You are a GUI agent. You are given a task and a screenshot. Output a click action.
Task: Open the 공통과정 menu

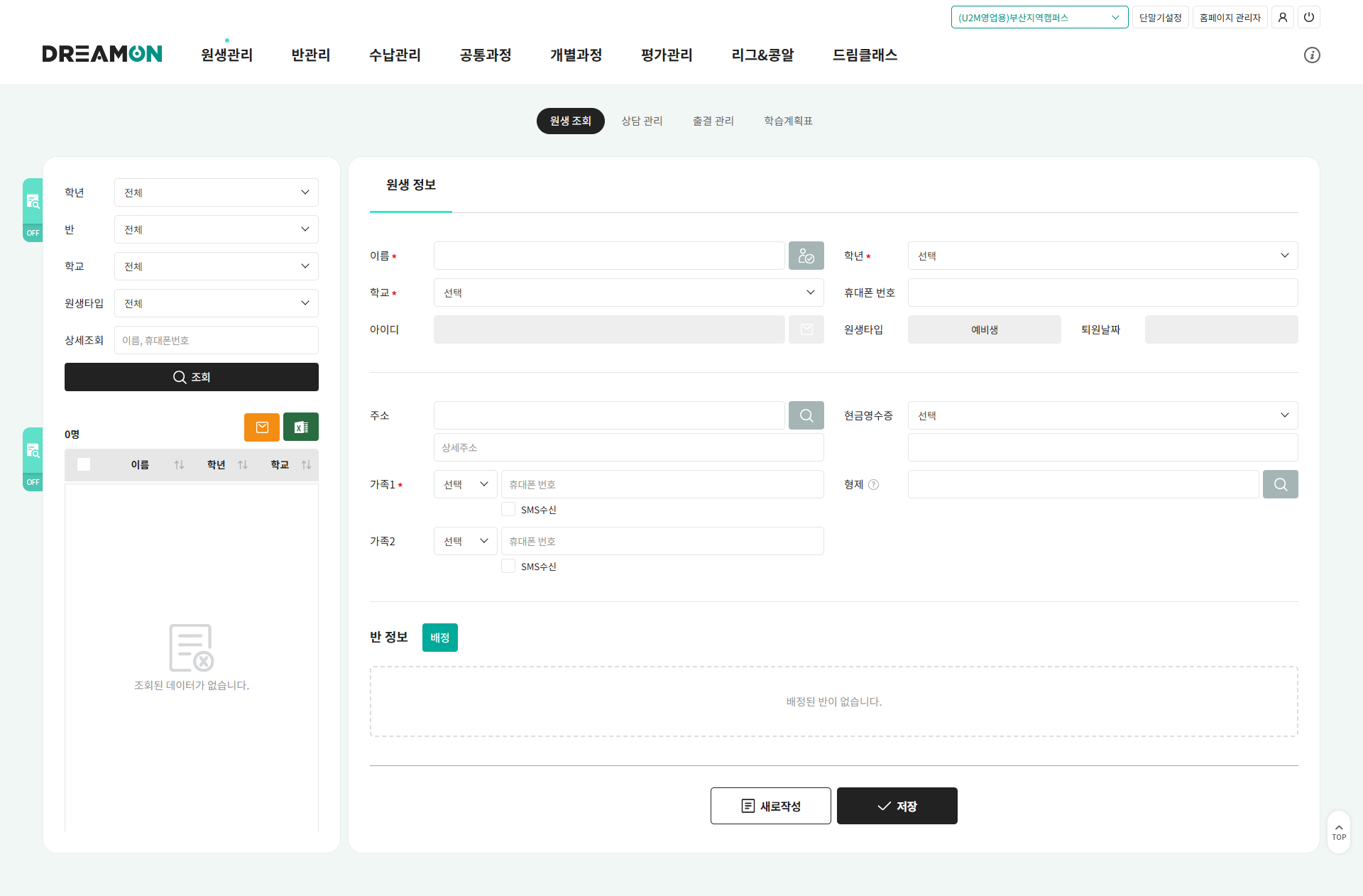tap(485, 55)
